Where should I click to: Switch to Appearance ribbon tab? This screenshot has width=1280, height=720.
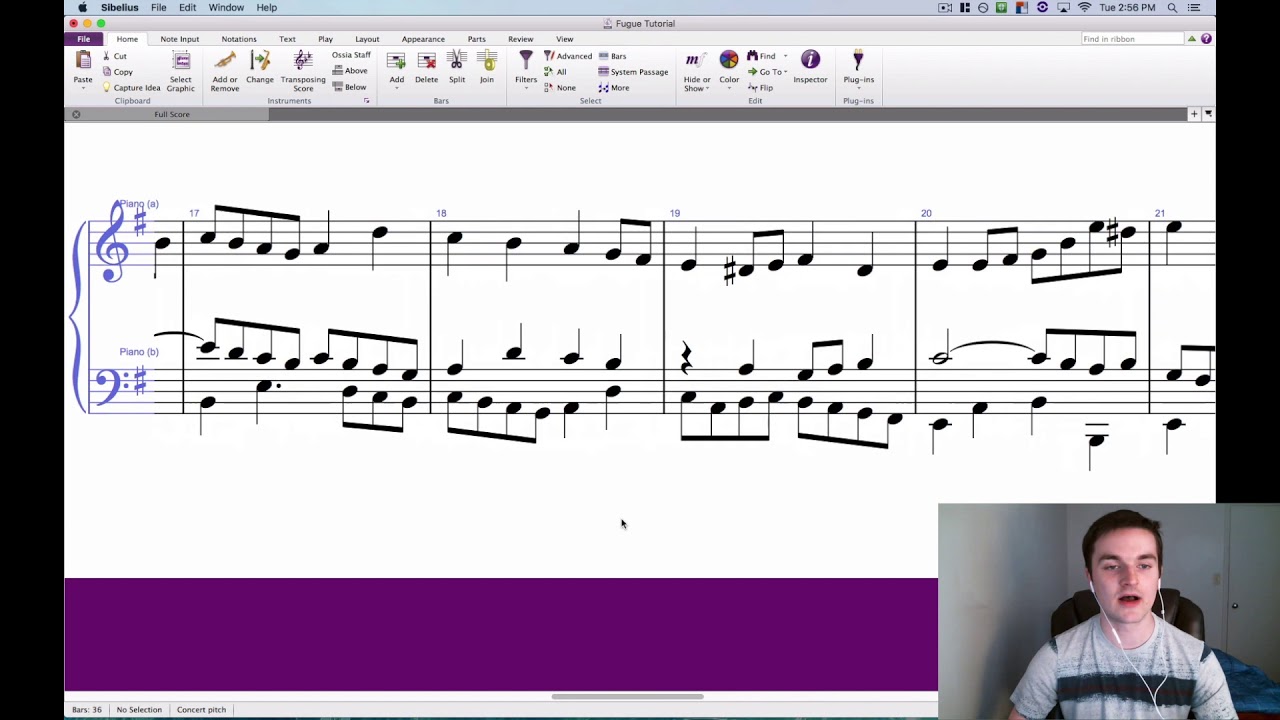[x=423, y=39]
